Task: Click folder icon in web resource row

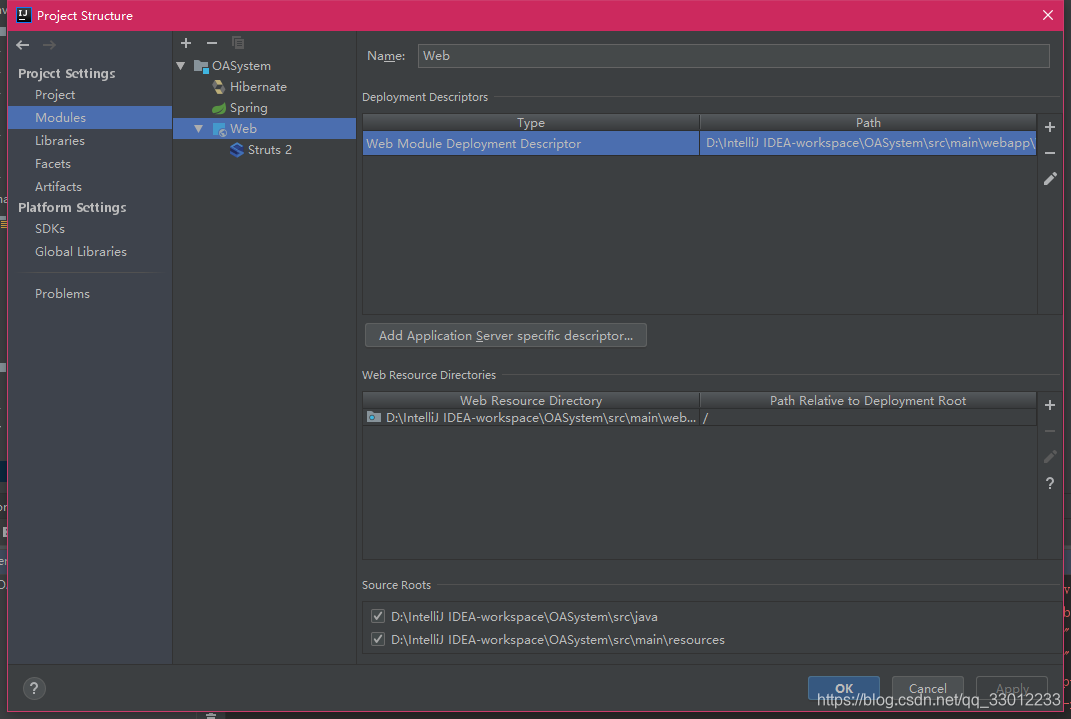Action: click(374, 417)
